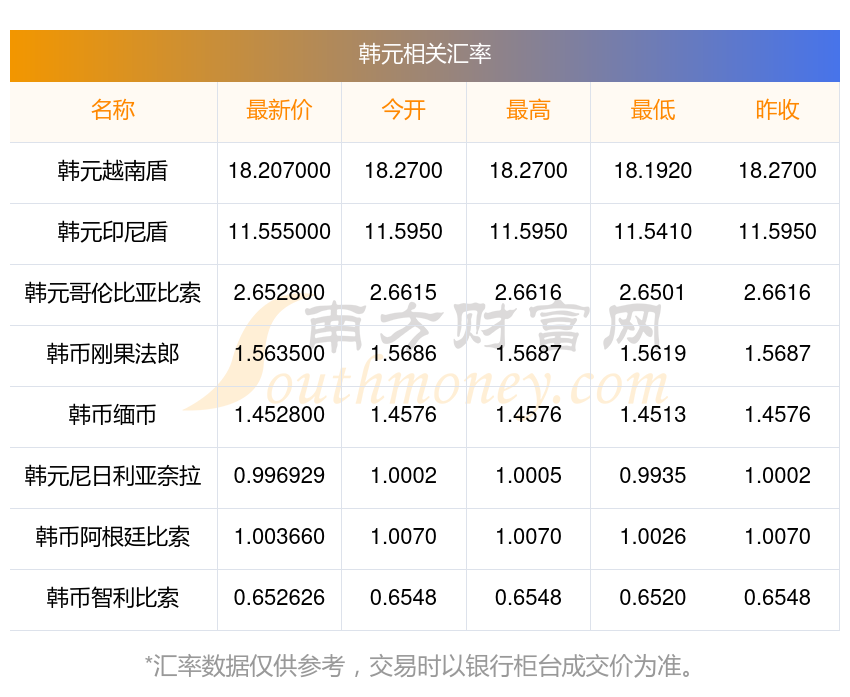Open the 韩元印尼盾 row name

[x=113, y=232]
